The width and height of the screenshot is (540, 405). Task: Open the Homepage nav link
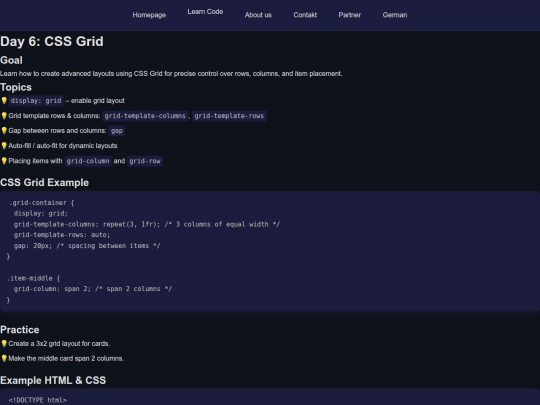coord(149,15)
